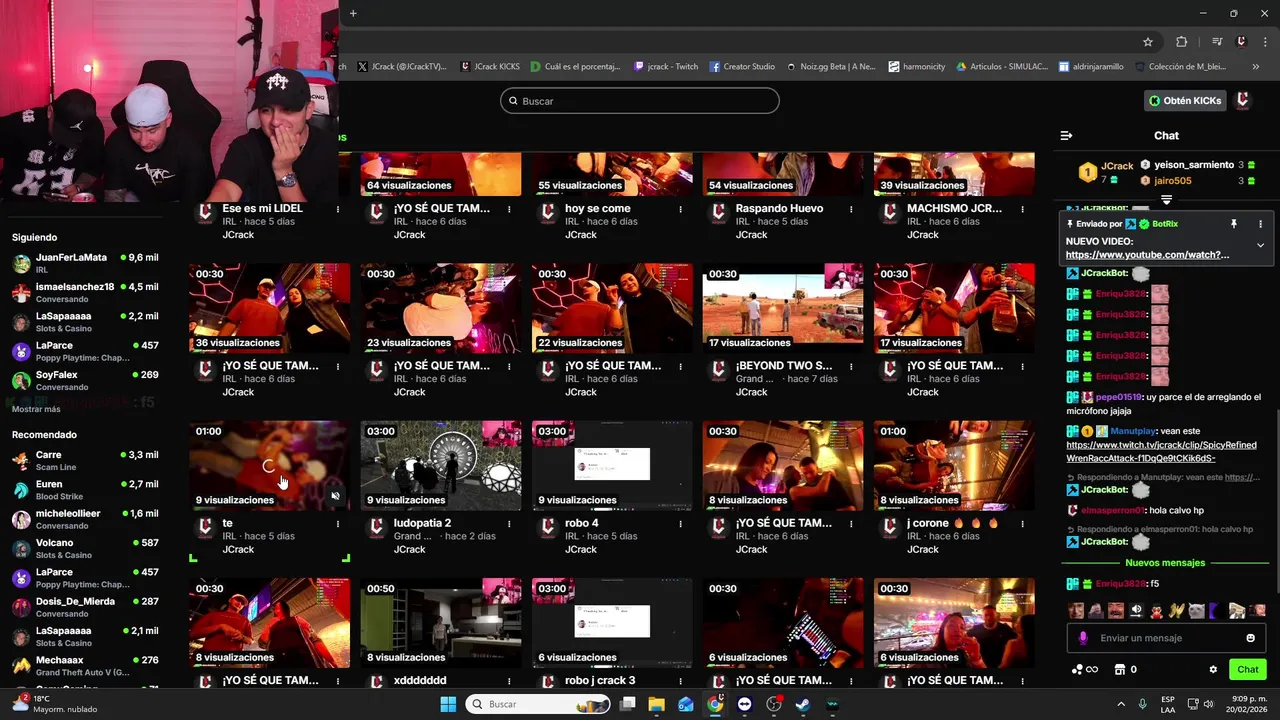Play the 'xddddddd' clip thumbnail
Viewport: 1280px width, 720px height.
pyautogui.click(x=441, y=623)
